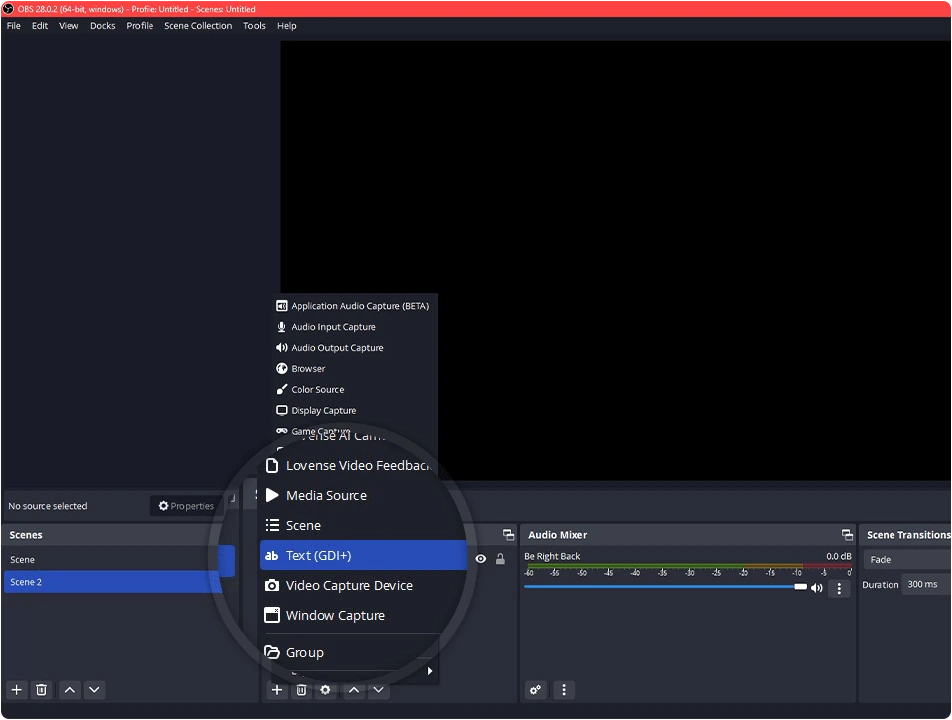Open the File menu
Image resolution: width=952 pixels, height=720 pixels.
click(13, 25)
